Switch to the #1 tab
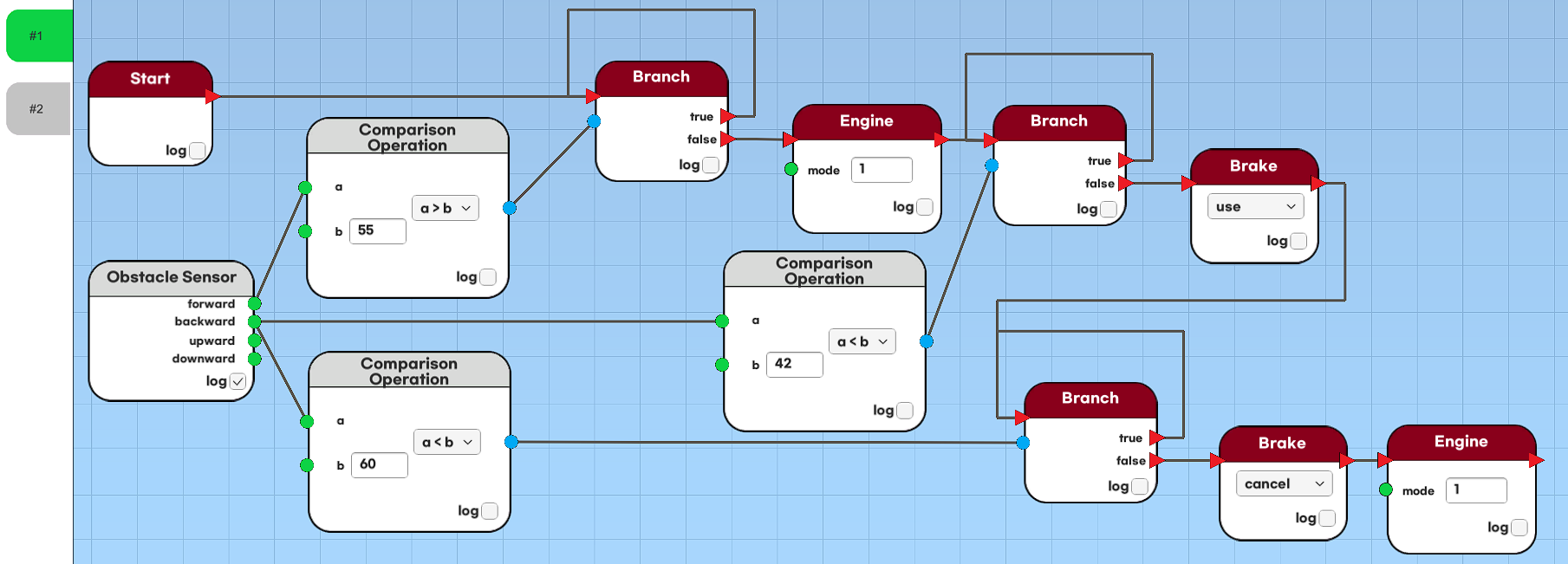Viewport: 1568px width, 564px height. click(38, 36)
